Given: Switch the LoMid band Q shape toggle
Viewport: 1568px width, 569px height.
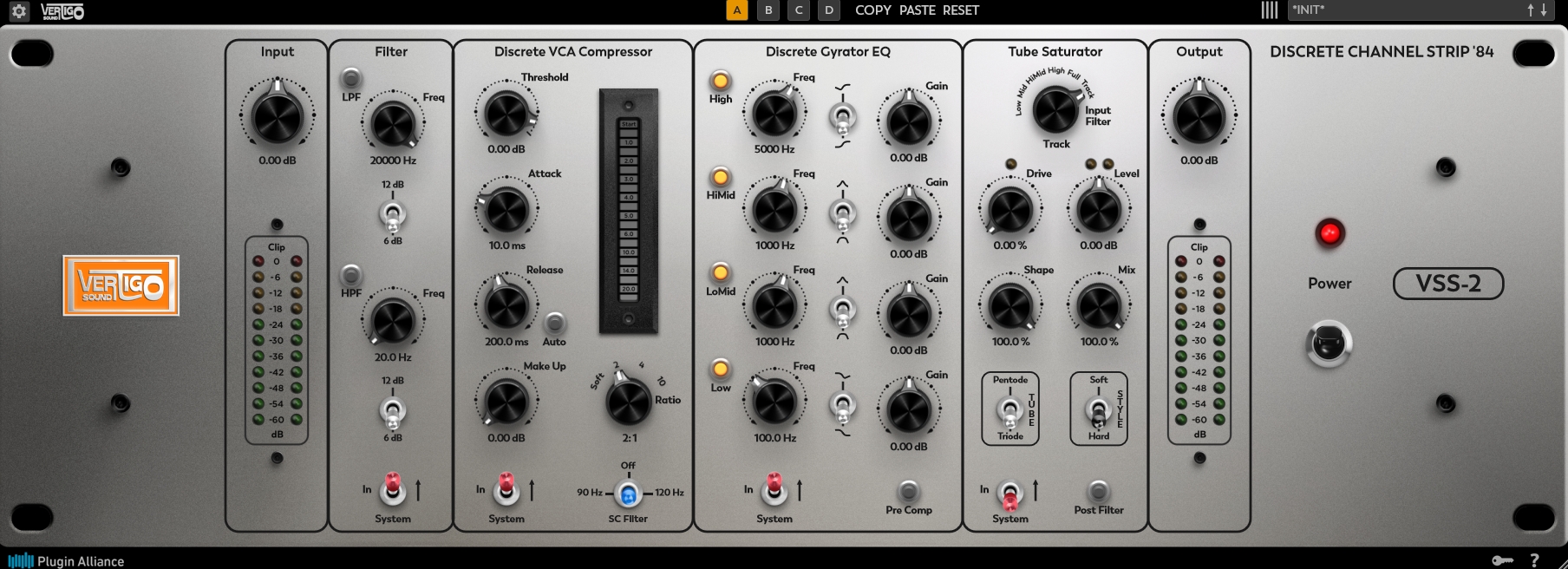Looking at the screenshot, I should click(842, 309).
